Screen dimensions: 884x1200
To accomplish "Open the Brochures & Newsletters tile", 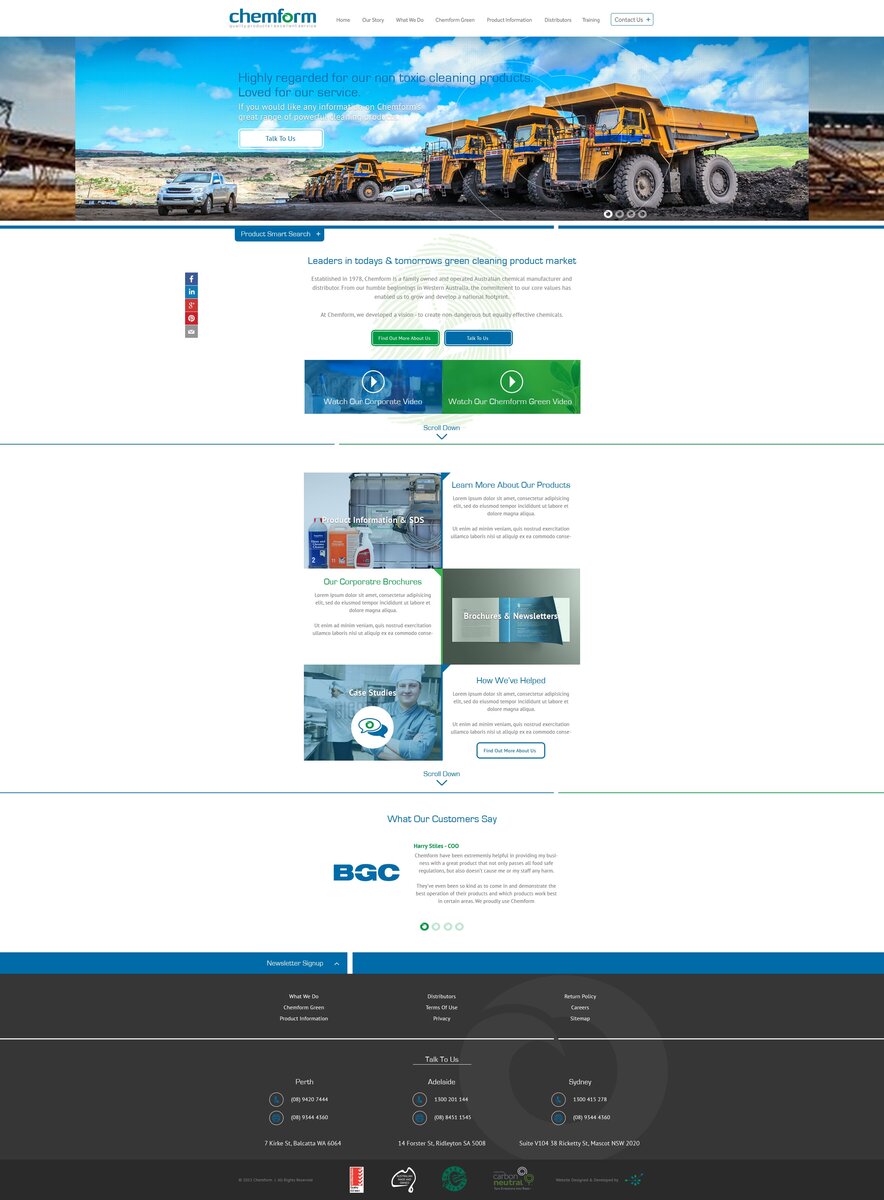I will (511, 616).
